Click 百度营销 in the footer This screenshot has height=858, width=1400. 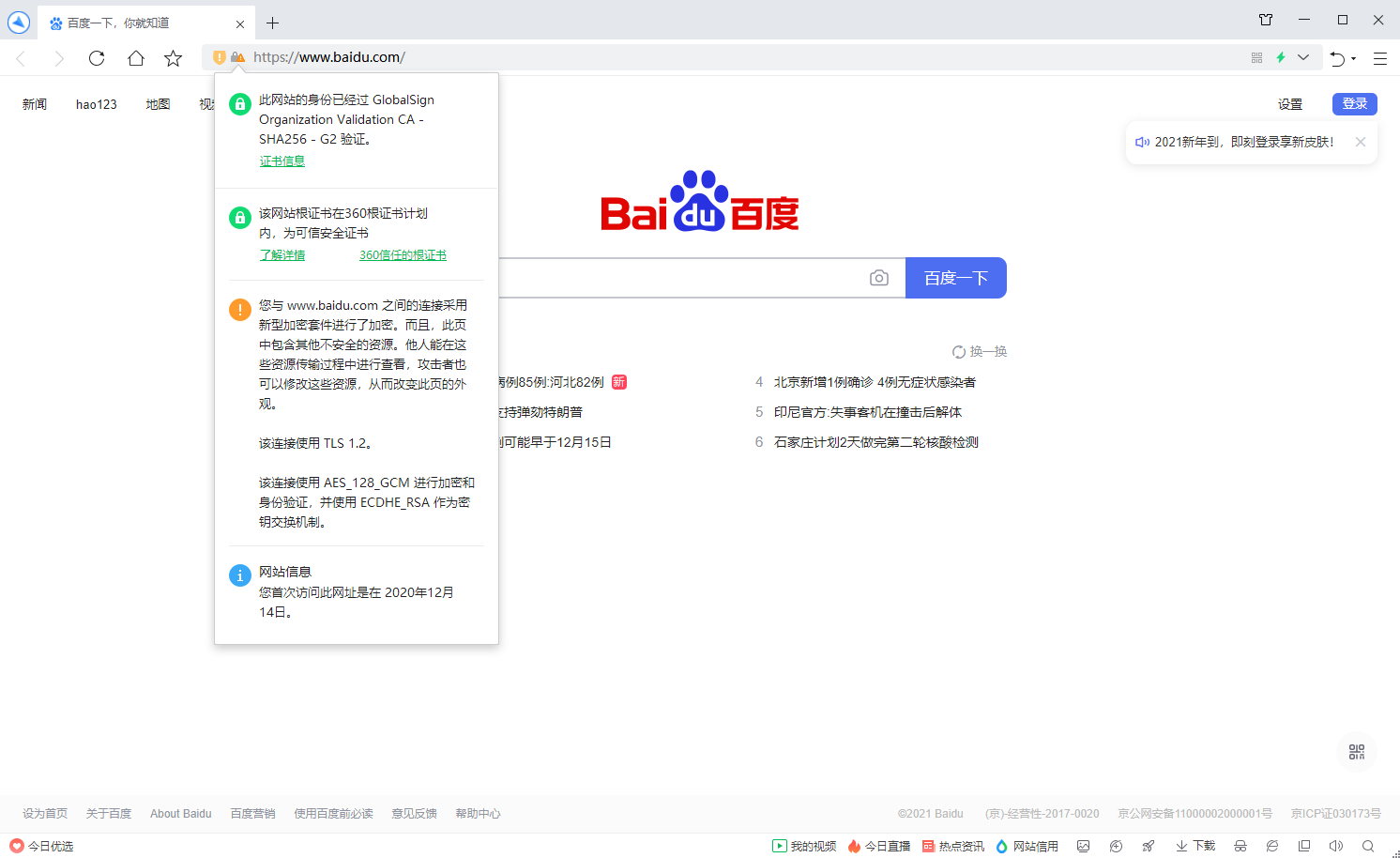(253, 814)
